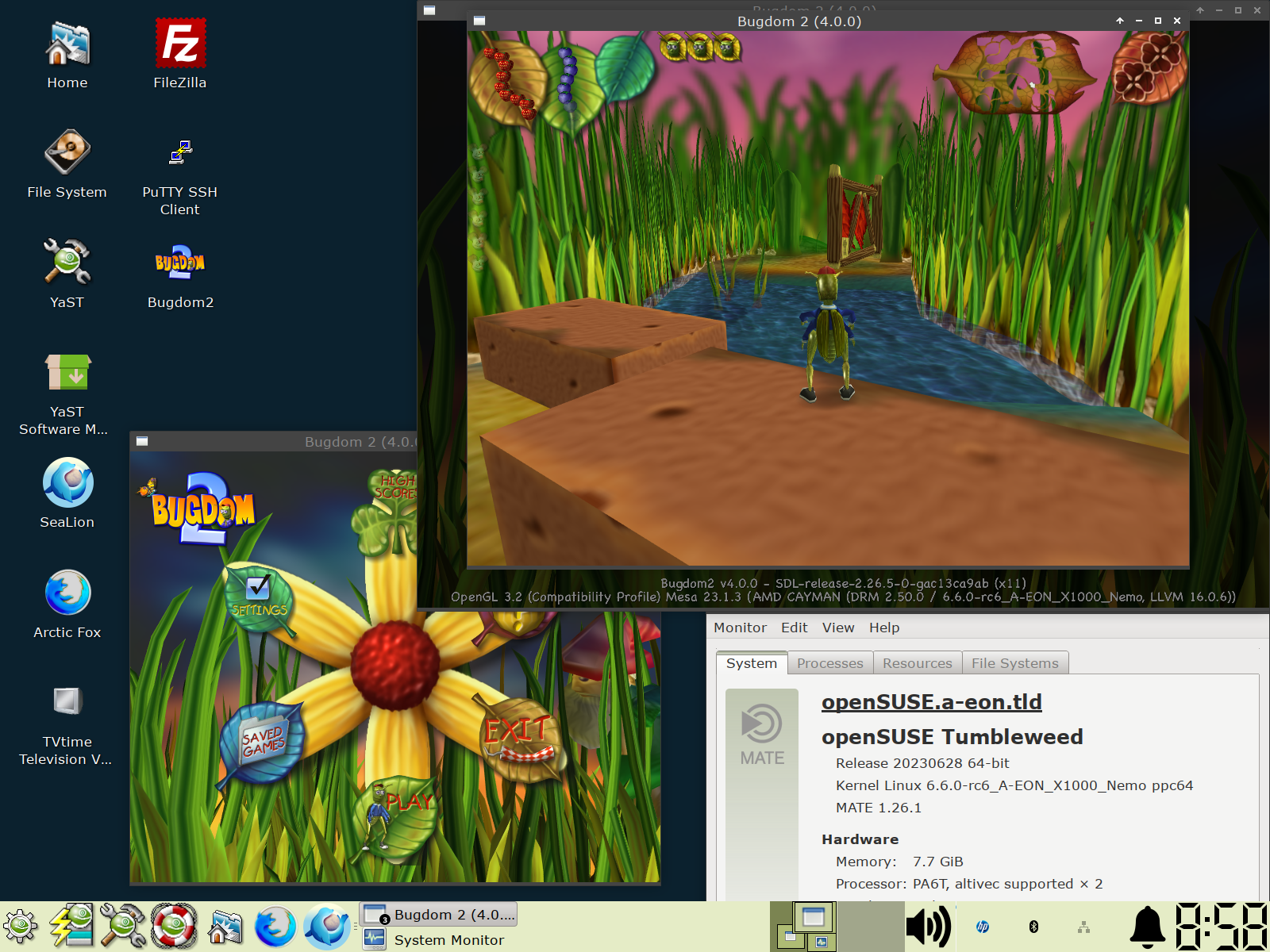
Task: Launch PuTTY SSH Client from desktop
Action: pyautogui.click(x=180, y=173)
